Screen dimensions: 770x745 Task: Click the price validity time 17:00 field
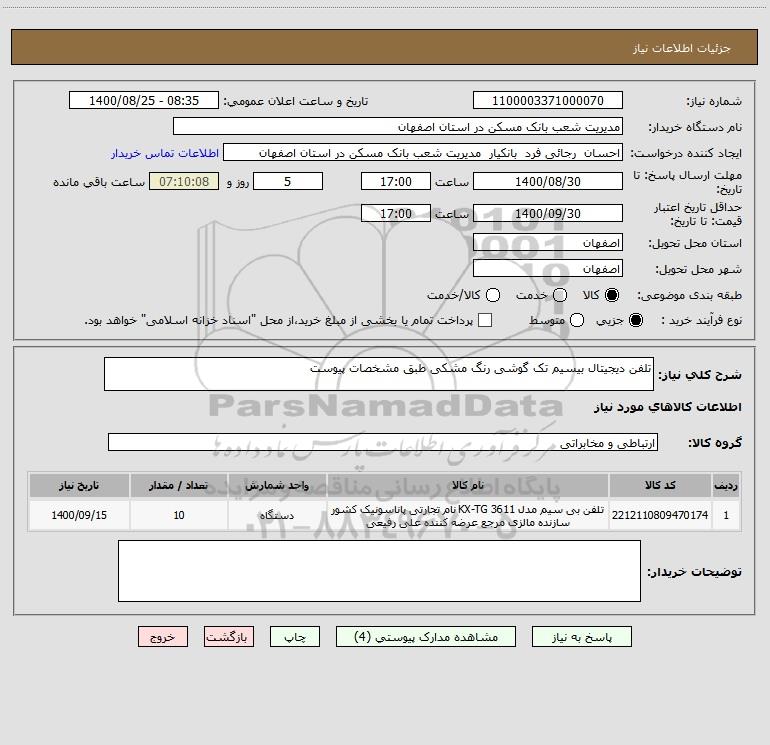click(396, 213)
